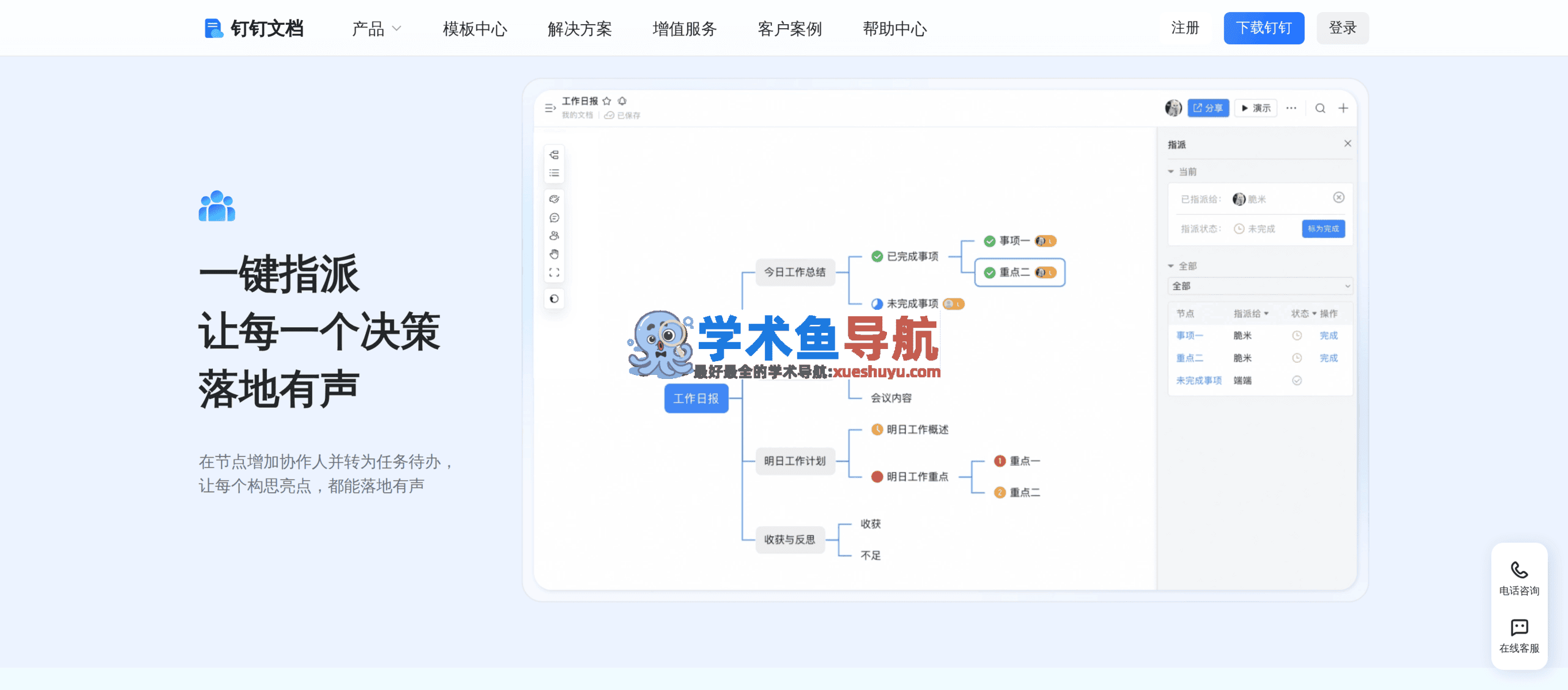Click phone consultation 电话咨询 icon
1568x690 pixels.
(1519, 570)
